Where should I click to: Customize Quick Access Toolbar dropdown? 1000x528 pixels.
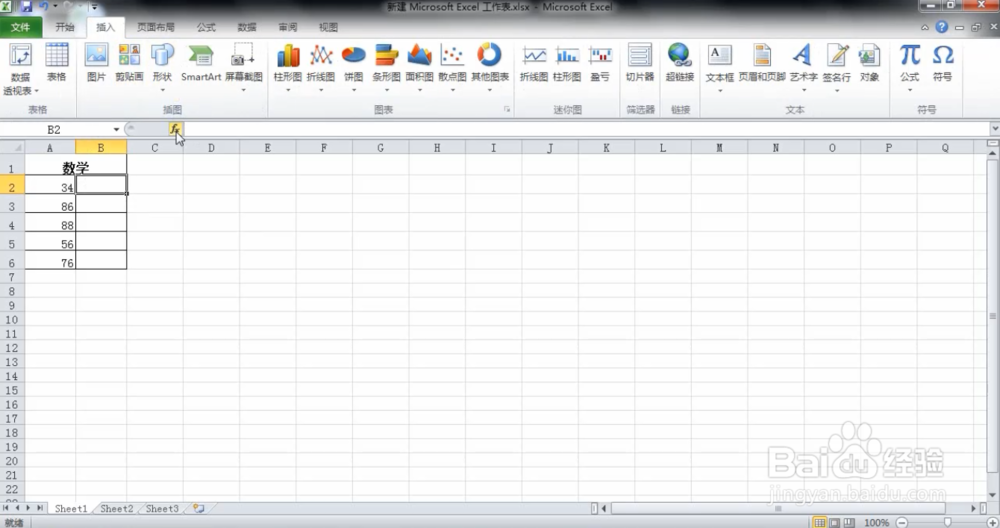click(x=94, y=7)
